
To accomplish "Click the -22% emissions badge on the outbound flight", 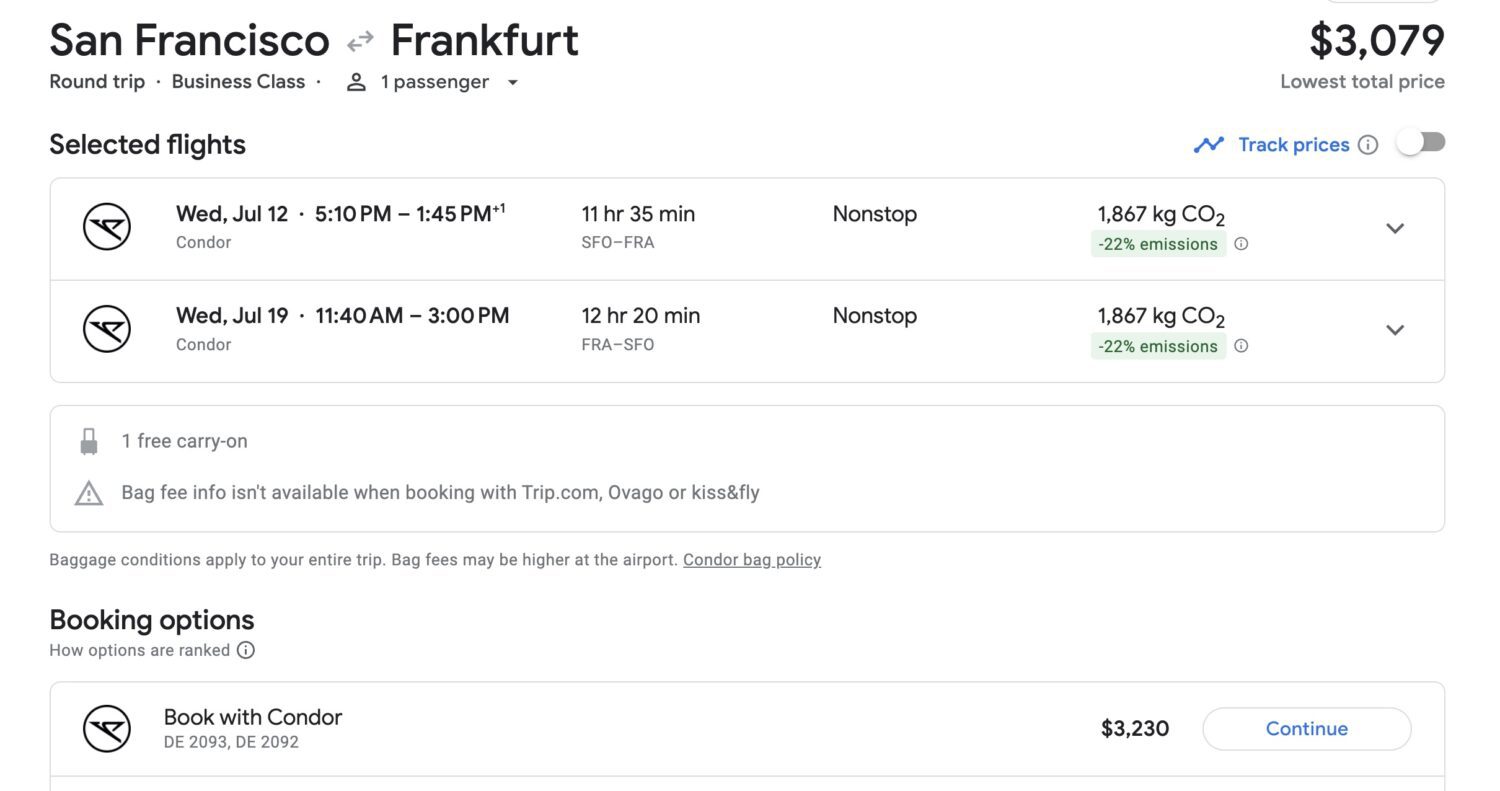I will tap(1158, 243).
